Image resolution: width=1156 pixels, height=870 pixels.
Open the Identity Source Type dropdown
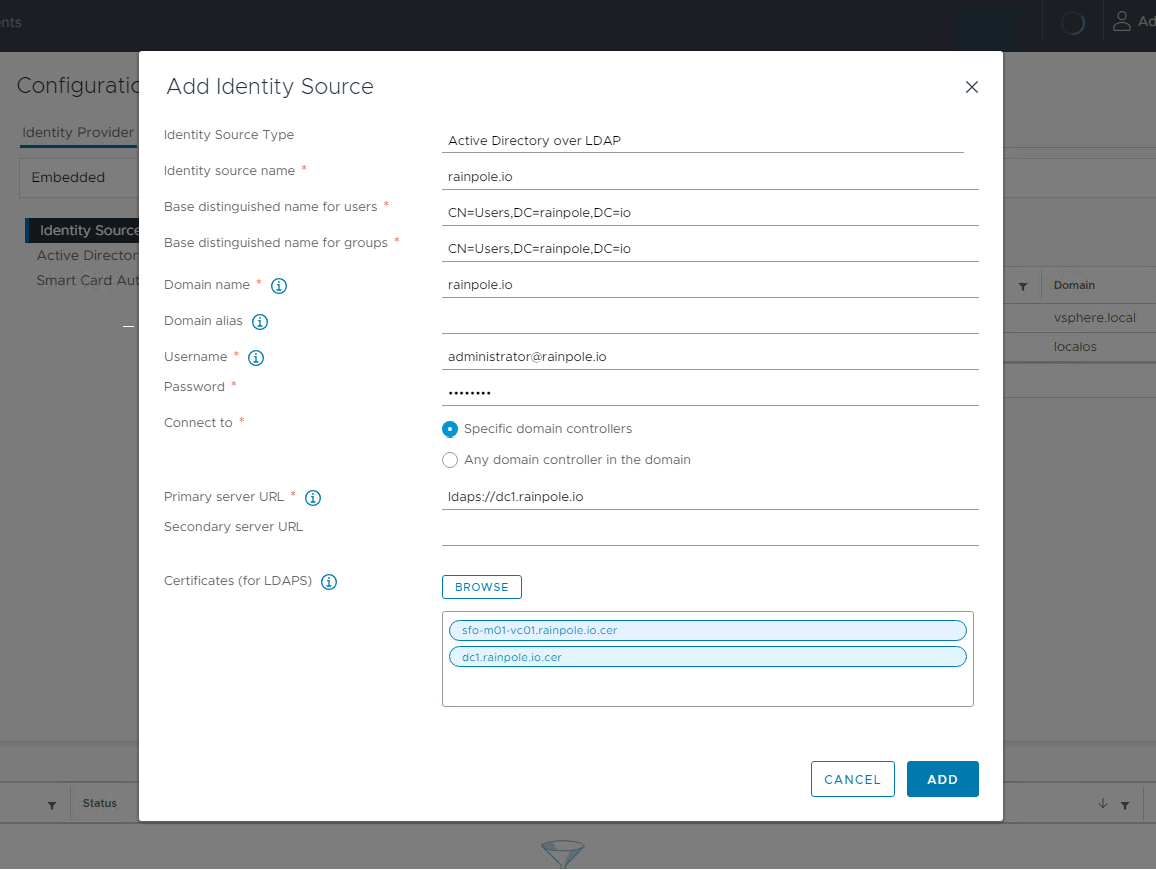703,140
